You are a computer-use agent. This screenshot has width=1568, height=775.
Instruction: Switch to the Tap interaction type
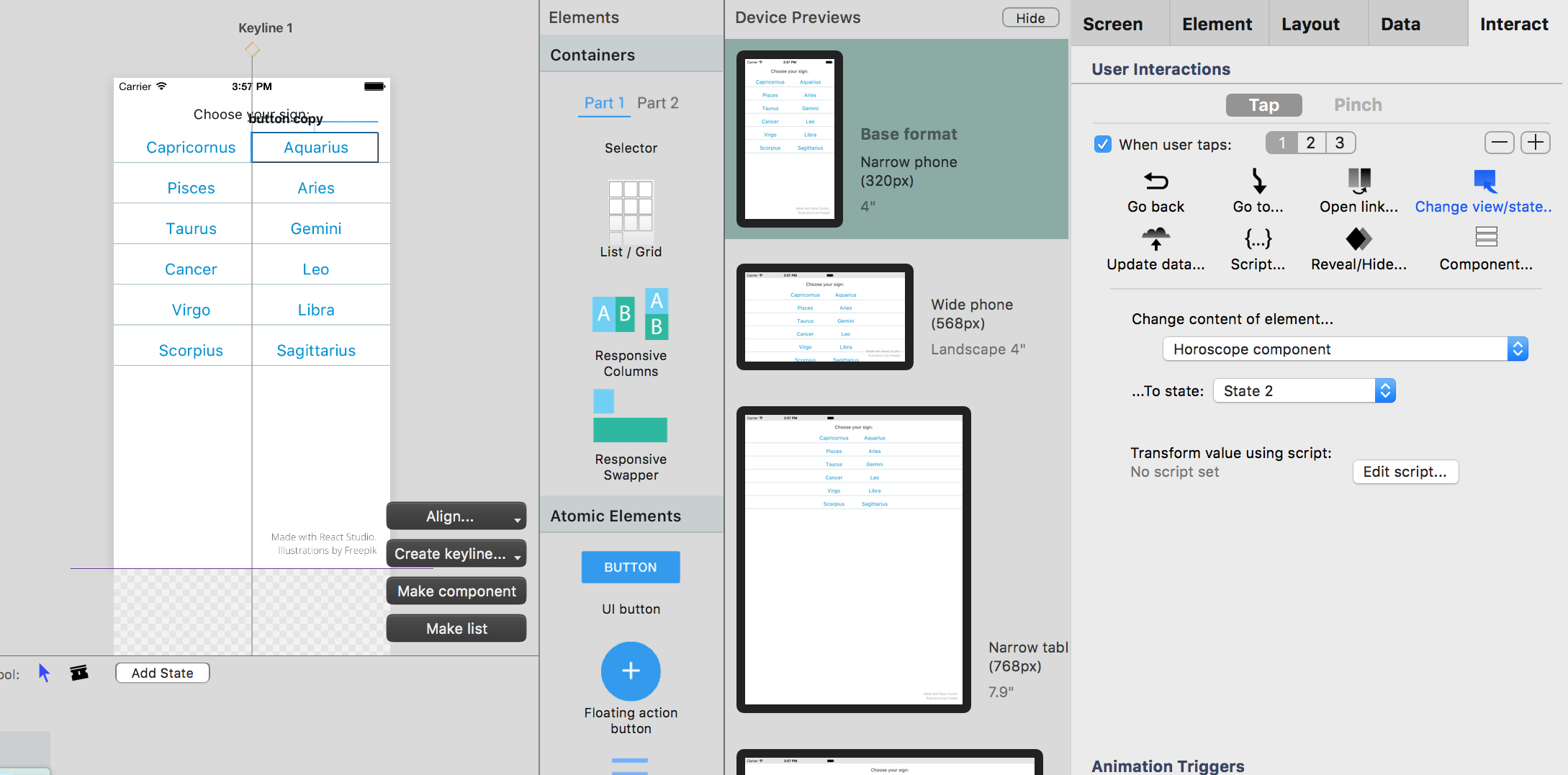(x=1264, y=105)
